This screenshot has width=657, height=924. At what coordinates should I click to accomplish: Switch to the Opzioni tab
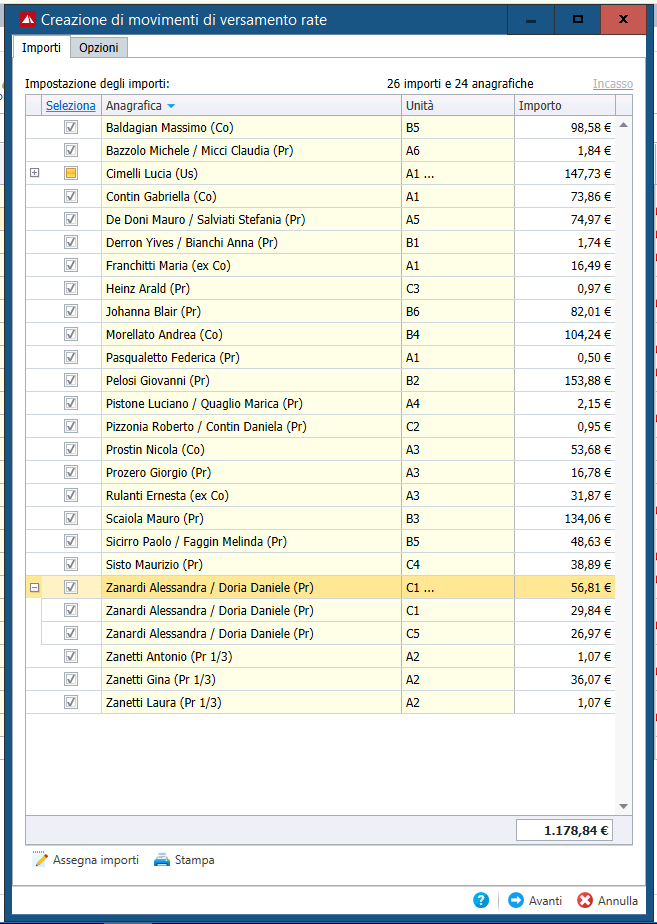[x=99, y=48]
